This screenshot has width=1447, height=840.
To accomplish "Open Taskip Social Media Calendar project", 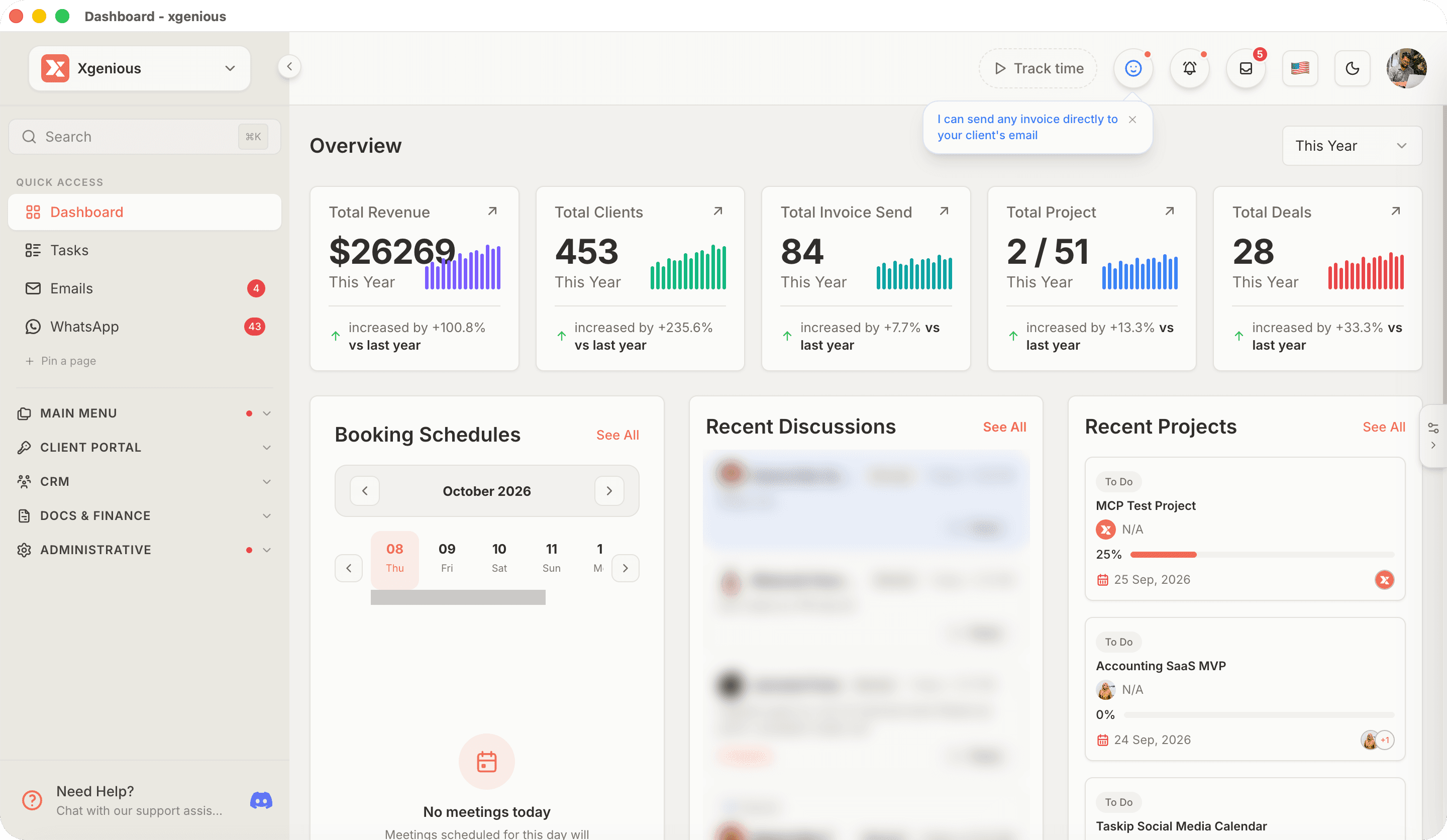I will pos(1181,826).
